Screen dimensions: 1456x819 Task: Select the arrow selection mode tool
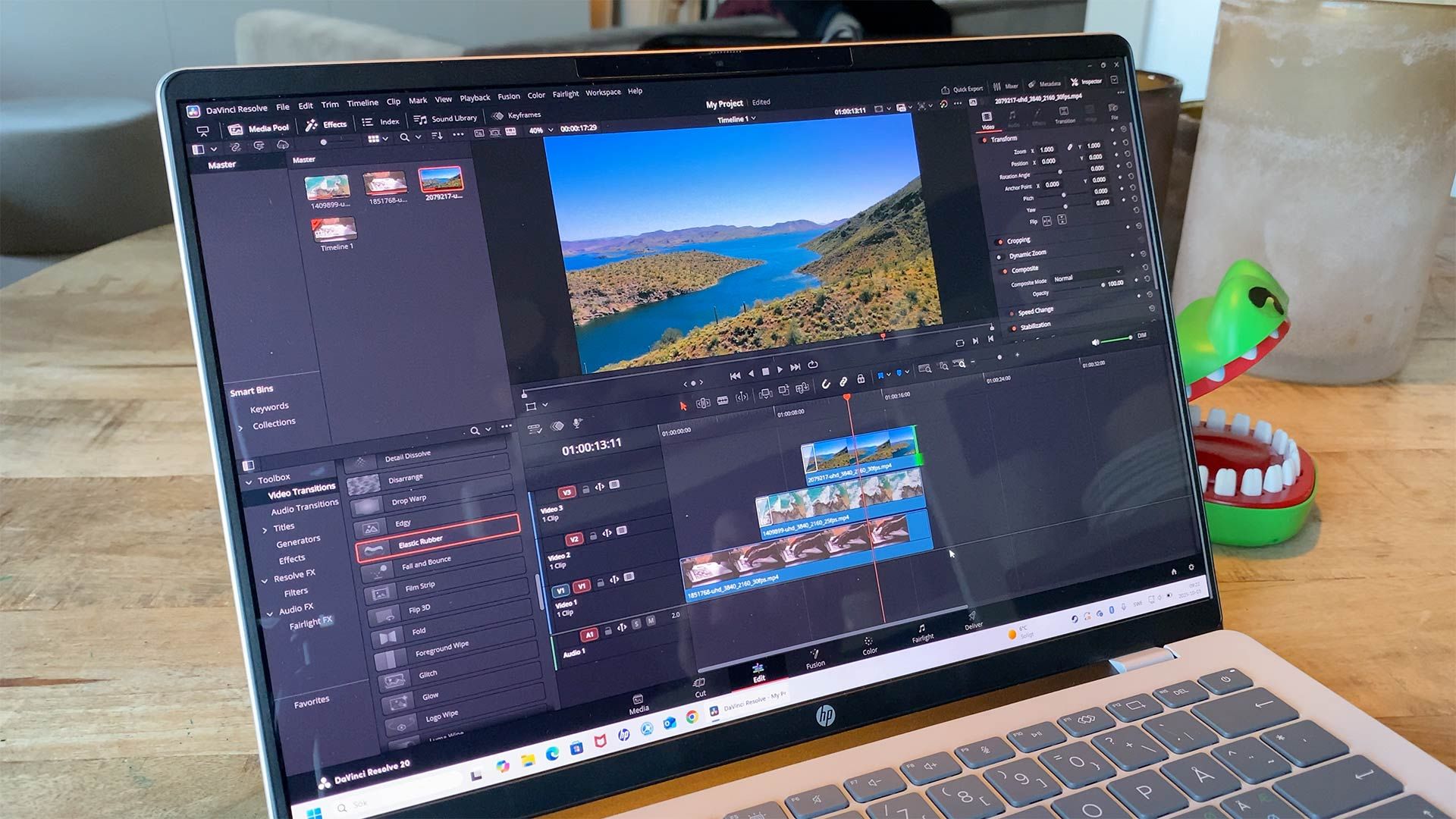point(682,406)
